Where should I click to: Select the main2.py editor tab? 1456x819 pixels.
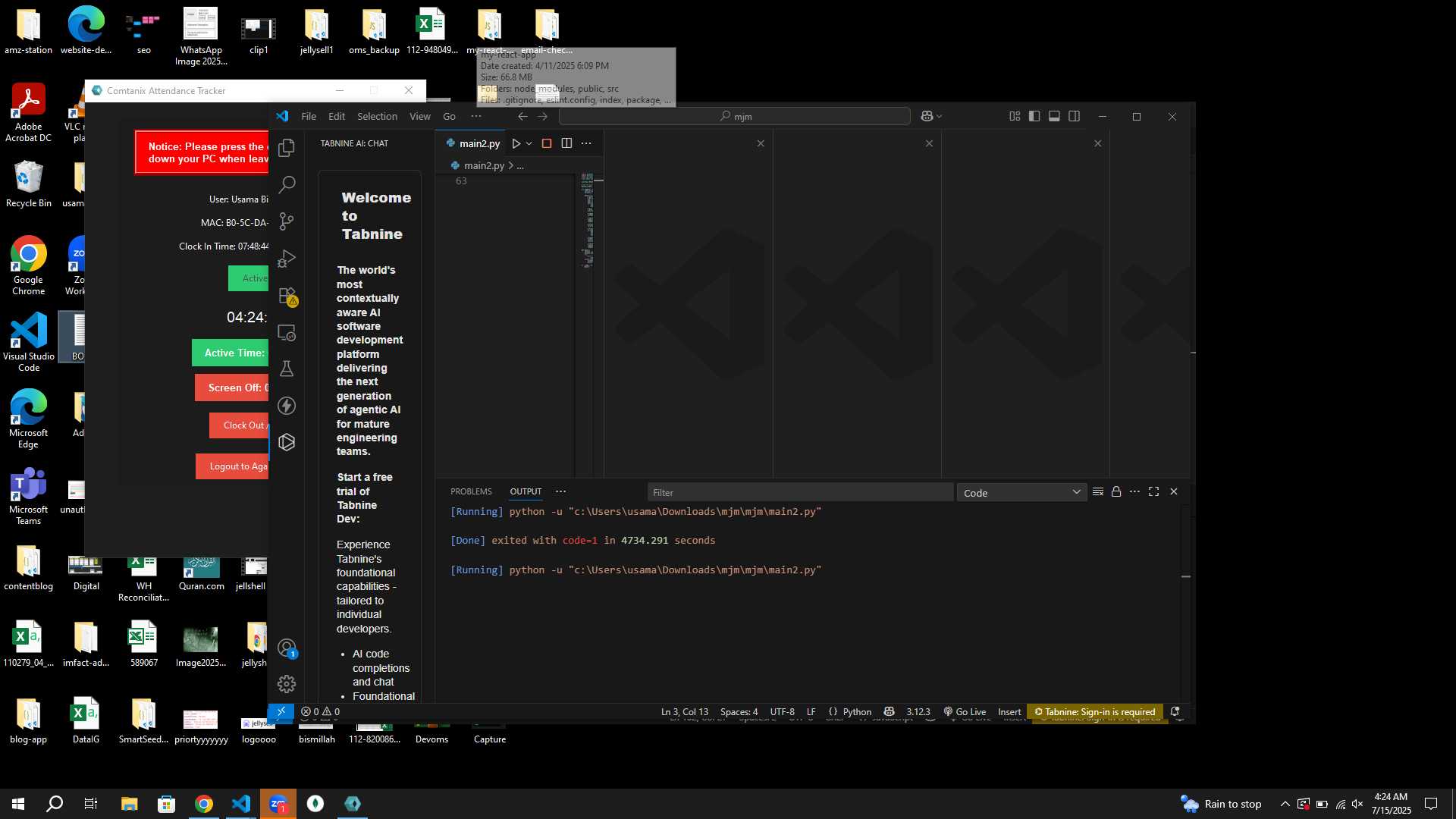(x=472, y=143)
